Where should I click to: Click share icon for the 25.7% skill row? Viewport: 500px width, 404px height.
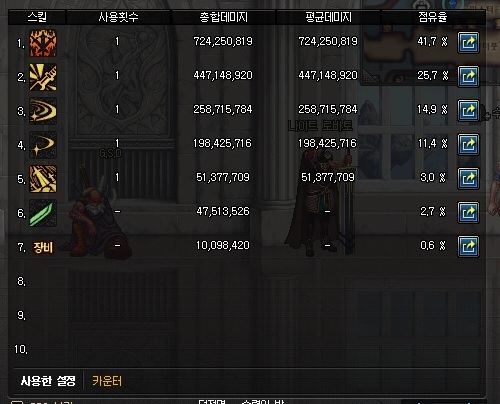coord(468,77)
